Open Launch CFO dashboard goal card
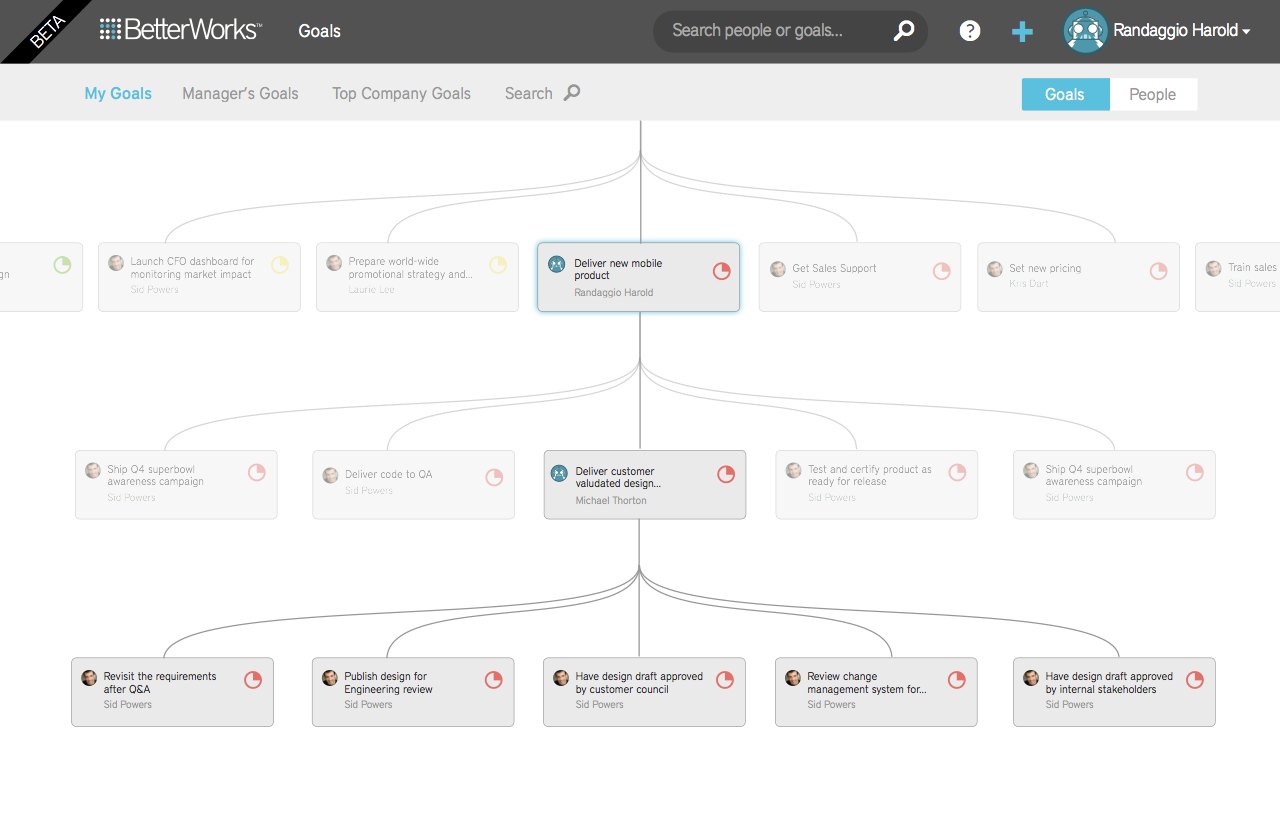 click(199, 277)
